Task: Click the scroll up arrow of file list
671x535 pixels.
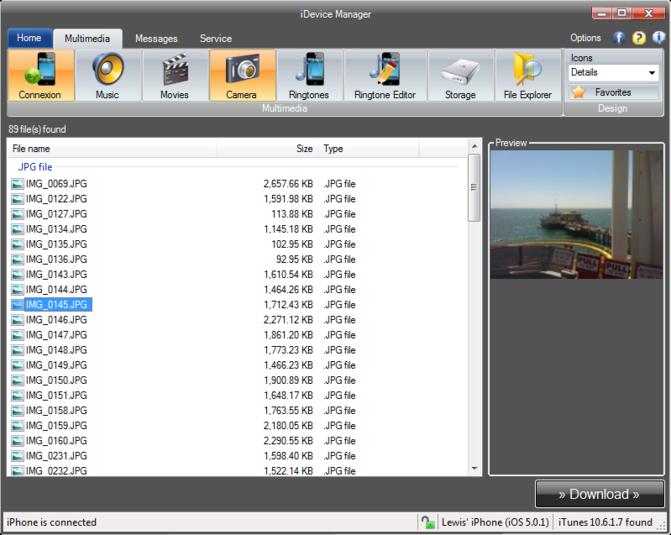Action: (474, 146)
